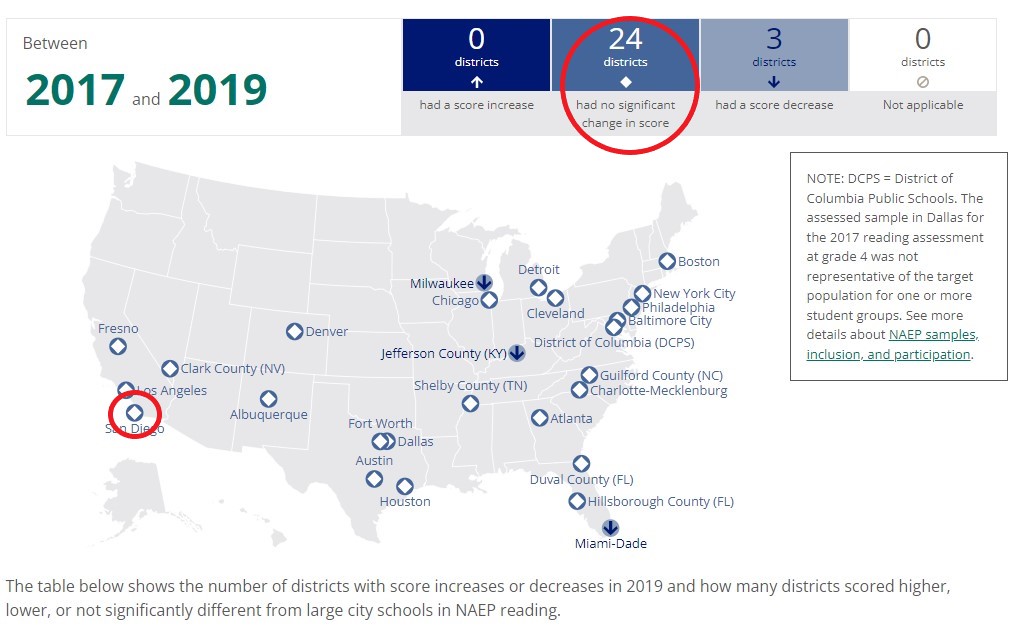Select the Jefferson County (KY) marker

[517, 353]
